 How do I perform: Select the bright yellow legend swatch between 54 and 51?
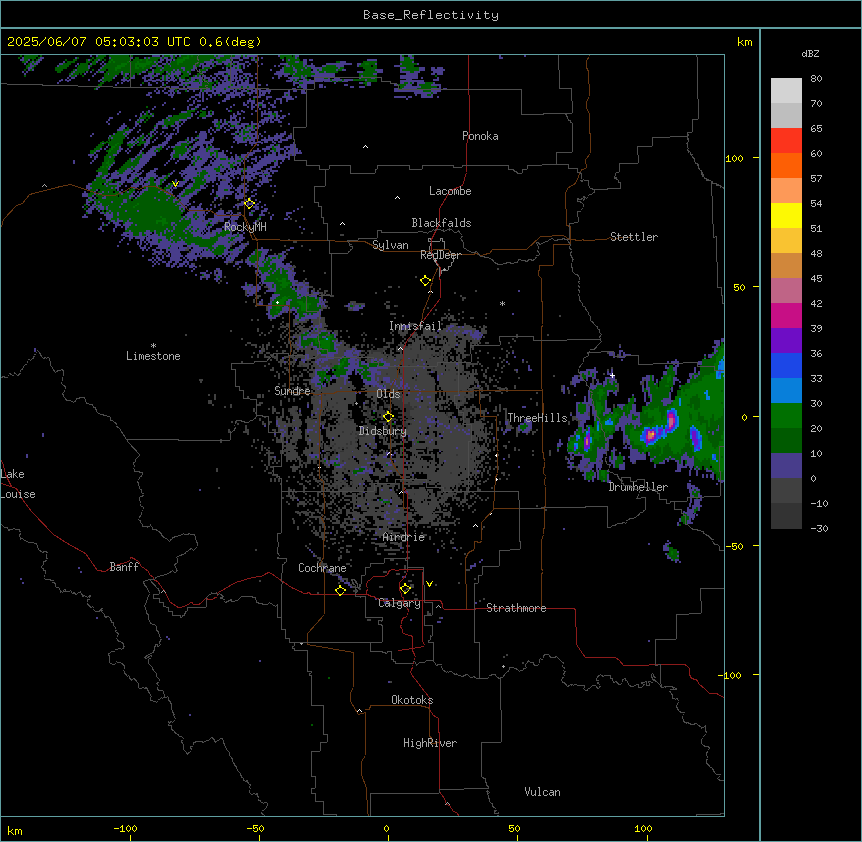click(x=786, y=215)
